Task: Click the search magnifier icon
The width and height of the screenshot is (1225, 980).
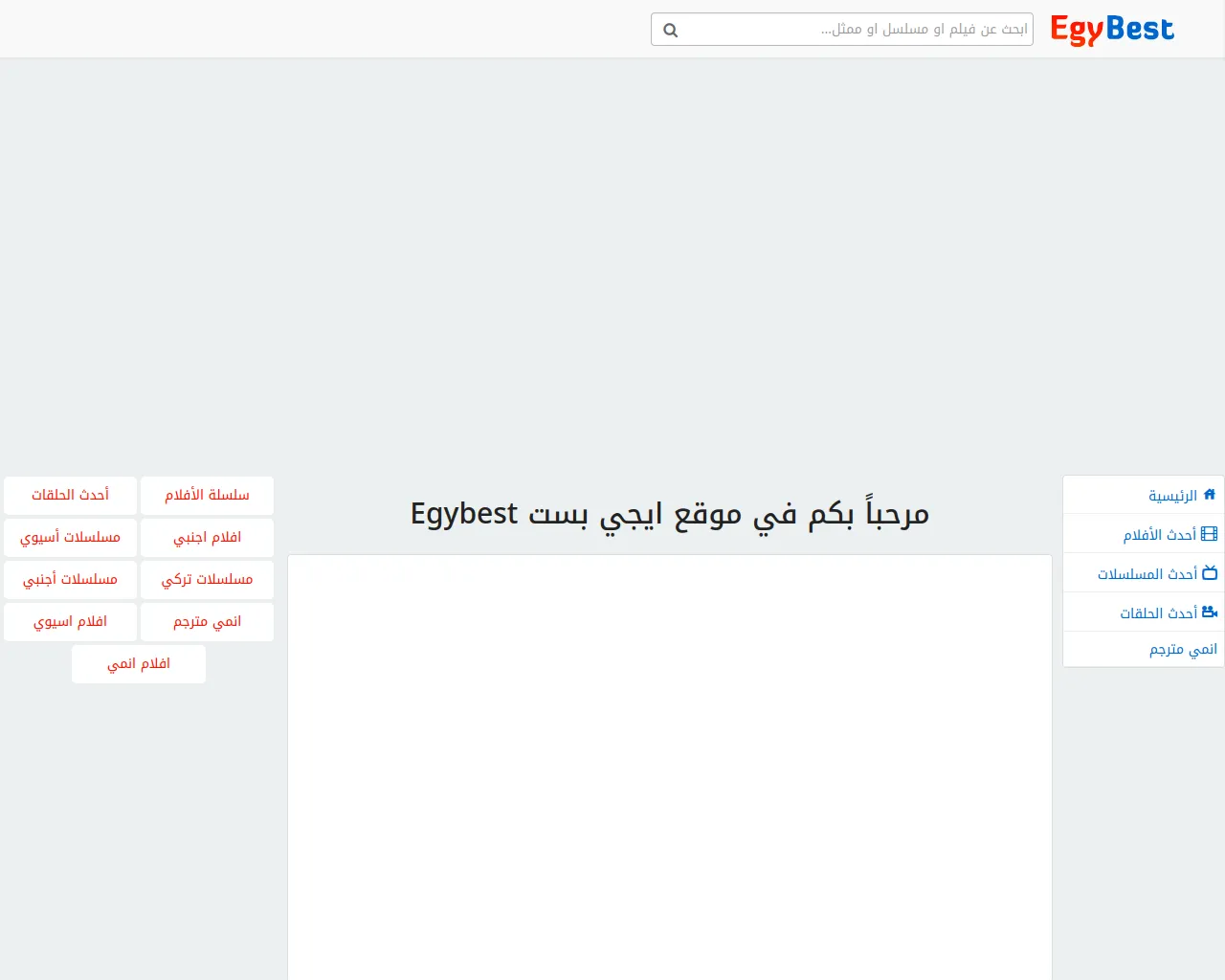Action: [x=671, y=30]
